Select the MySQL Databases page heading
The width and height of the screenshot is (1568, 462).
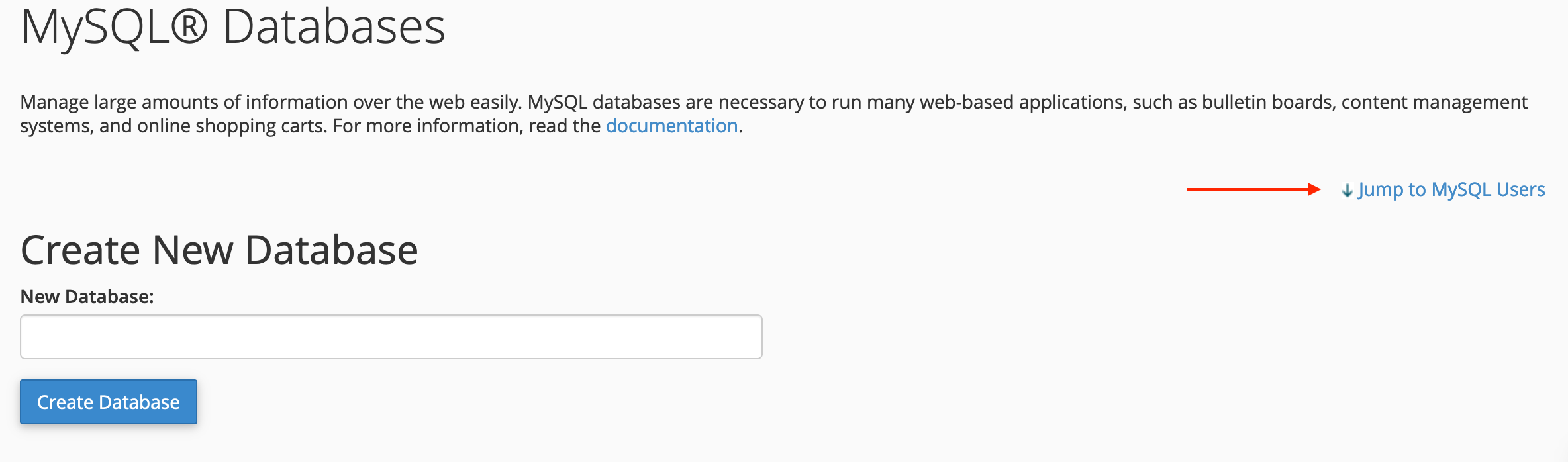233,28
